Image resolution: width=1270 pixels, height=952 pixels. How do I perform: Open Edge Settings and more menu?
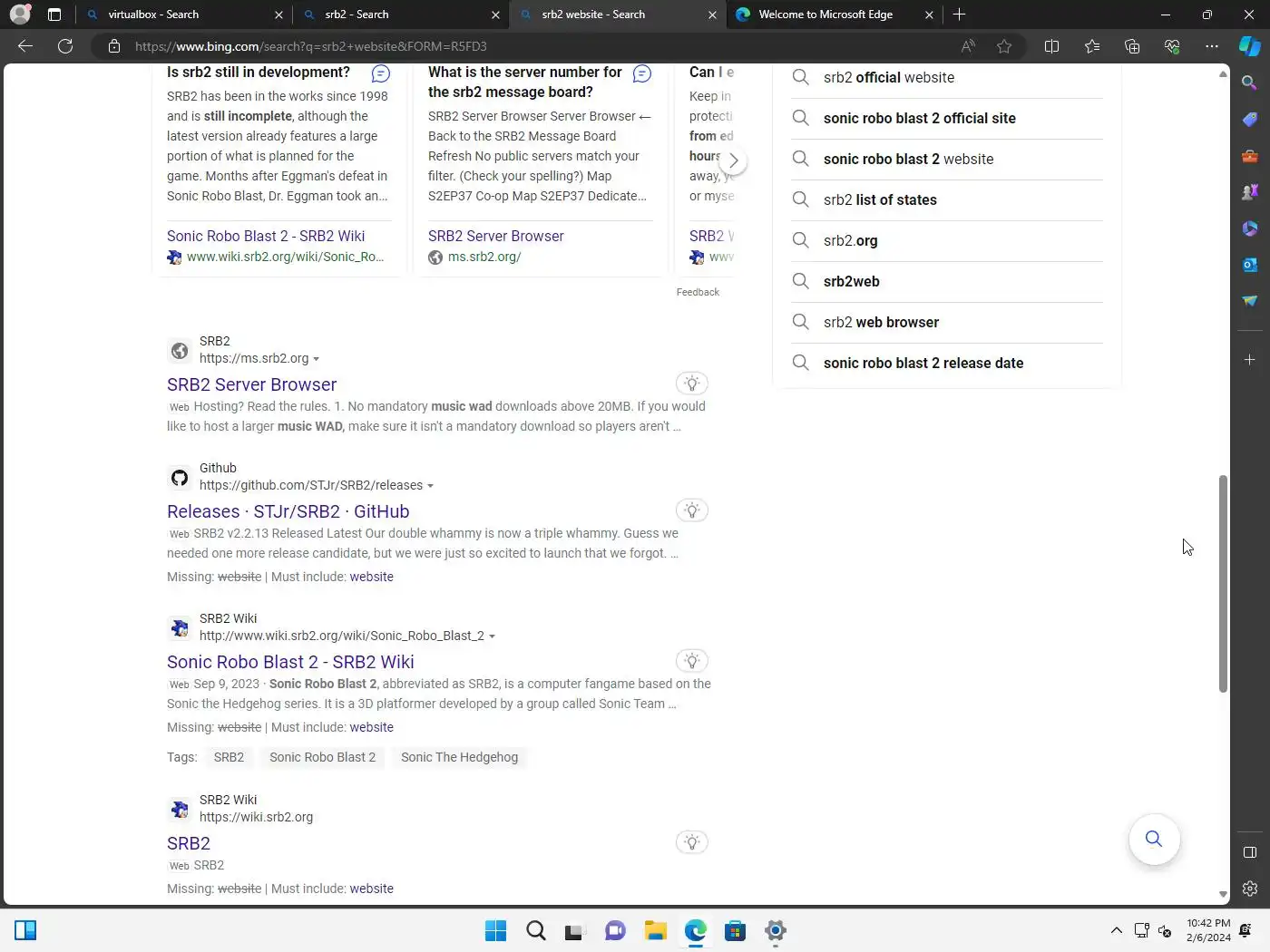pos(1212,46)
